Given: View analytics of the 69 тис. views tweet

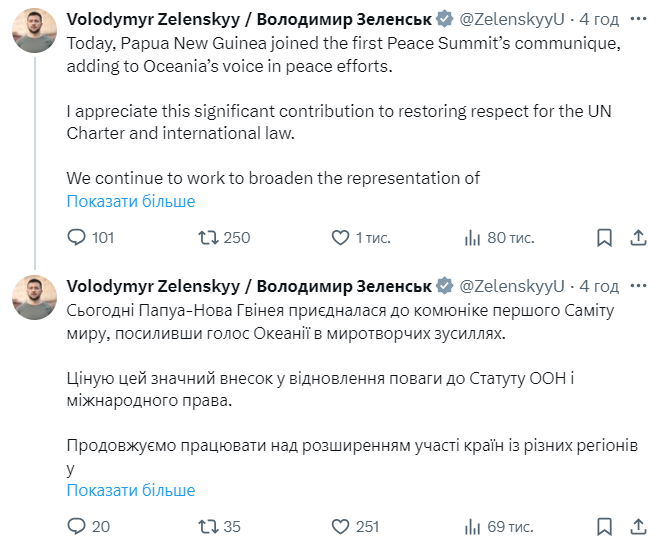Looking at the screenshot, I should [473, 526].
